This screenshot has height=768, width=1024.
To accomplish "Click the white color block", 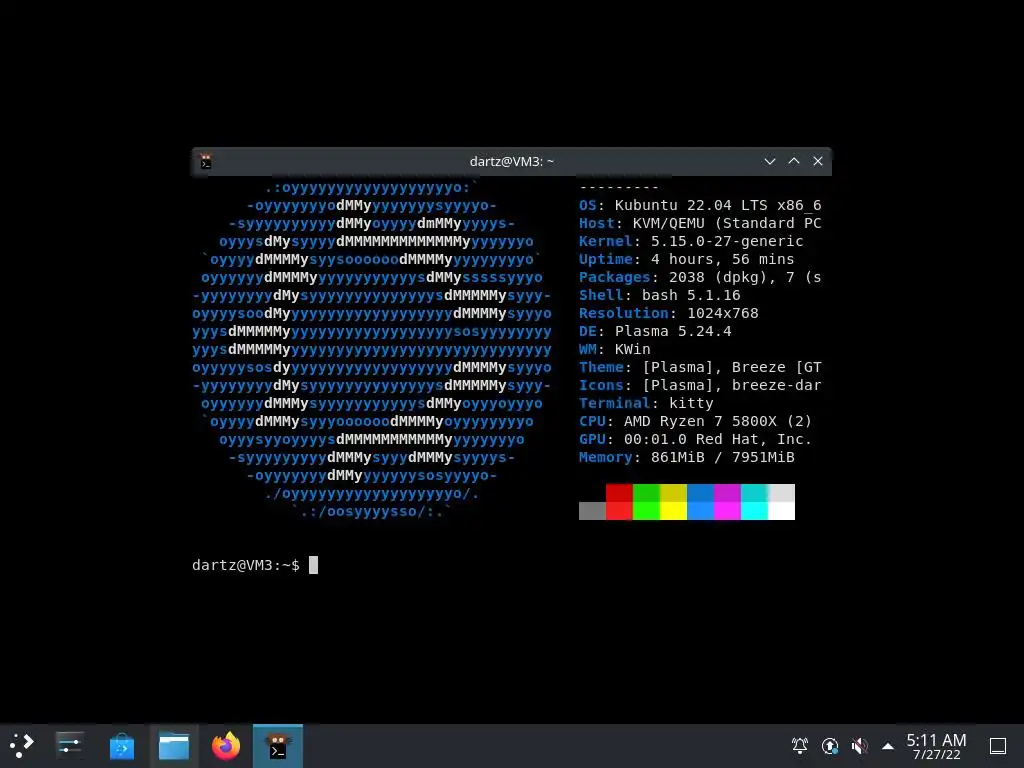I will pyautogui.click(x=782, y=511).
